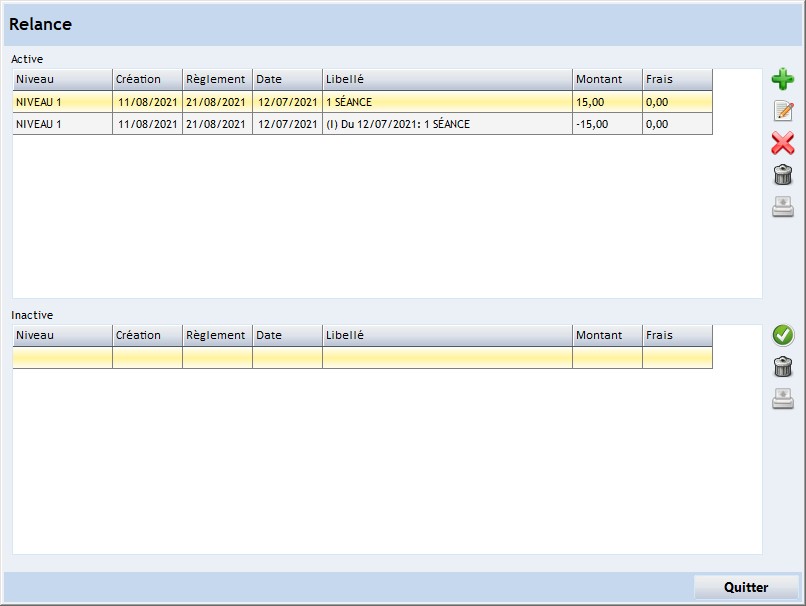Click Libellé column header in Active table

pyautogui.click(x=447, y=79)
